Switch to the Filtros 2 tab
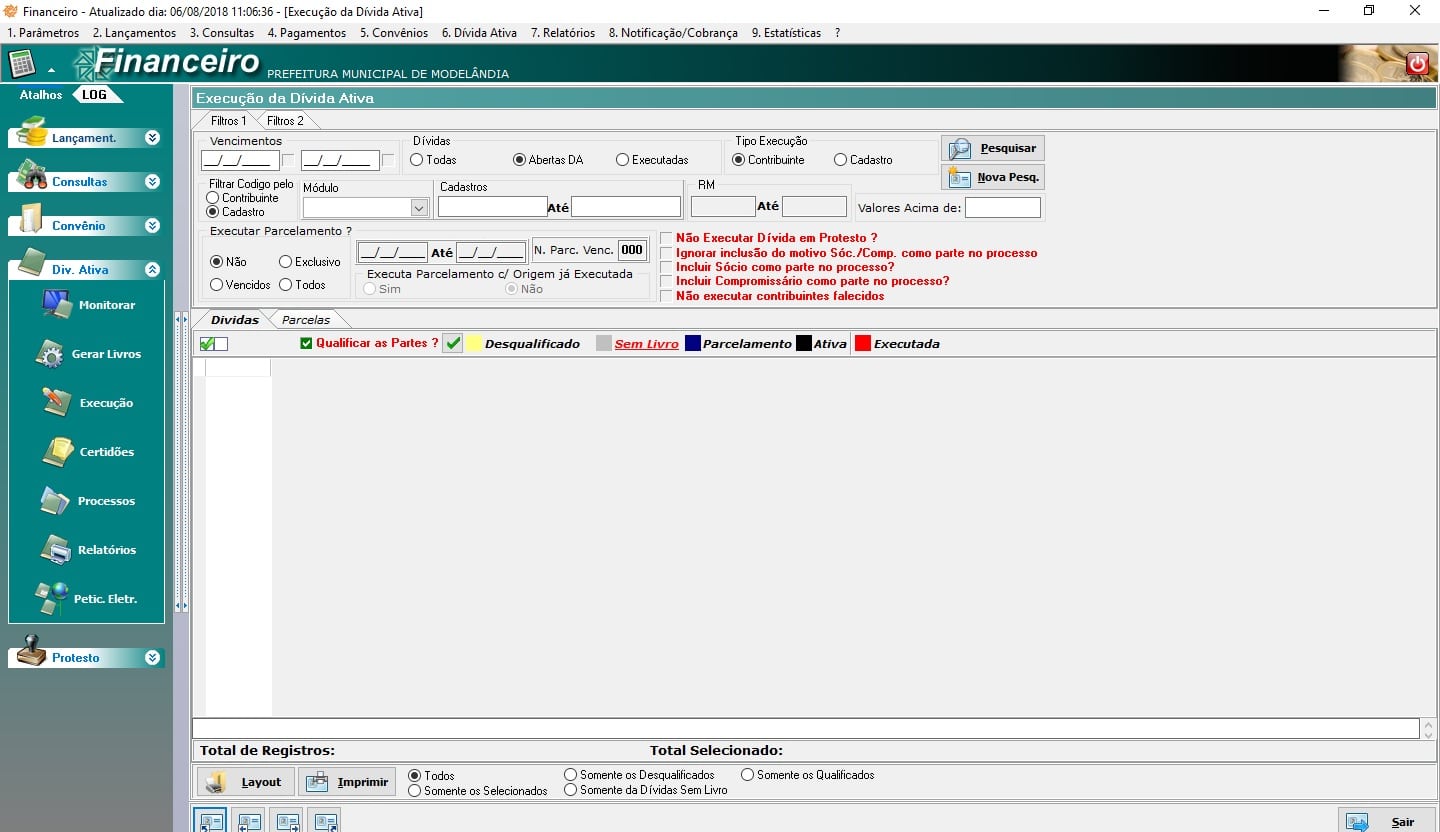The image size is (1440, 832). click(x=285, y=121)
